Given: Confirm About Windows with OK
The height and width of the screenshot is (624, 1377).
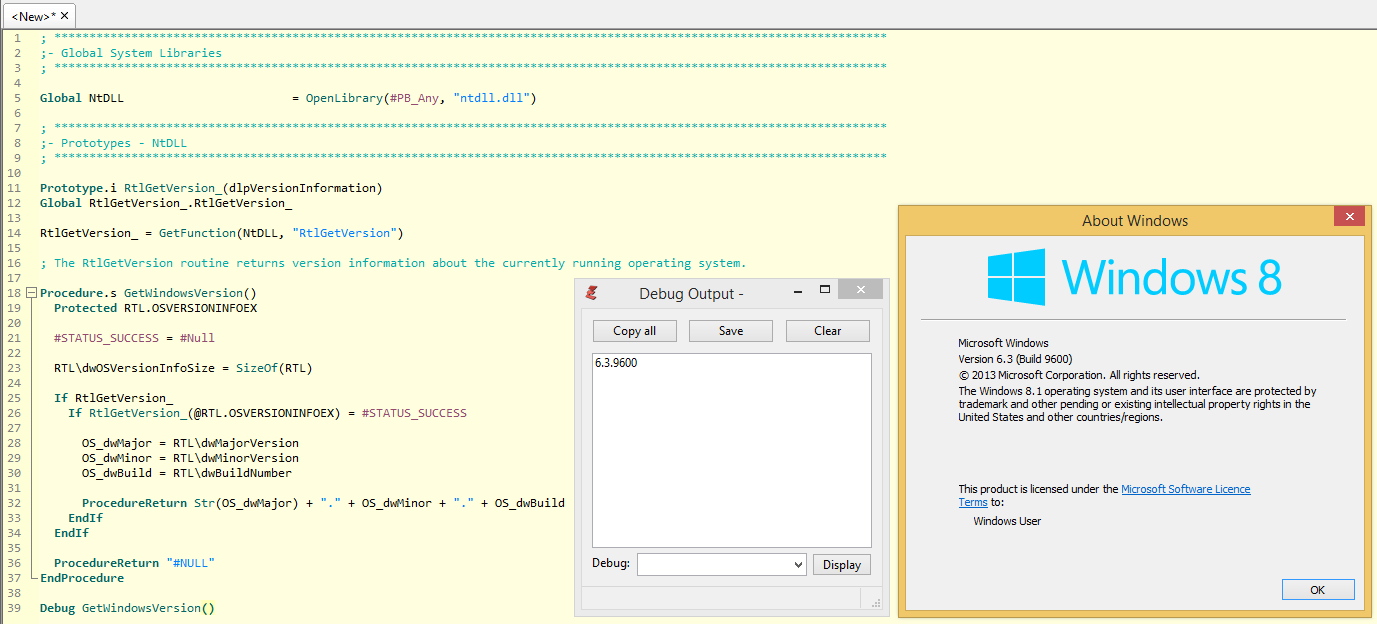Looking at the screenshot, I should tap(1317, 590).
